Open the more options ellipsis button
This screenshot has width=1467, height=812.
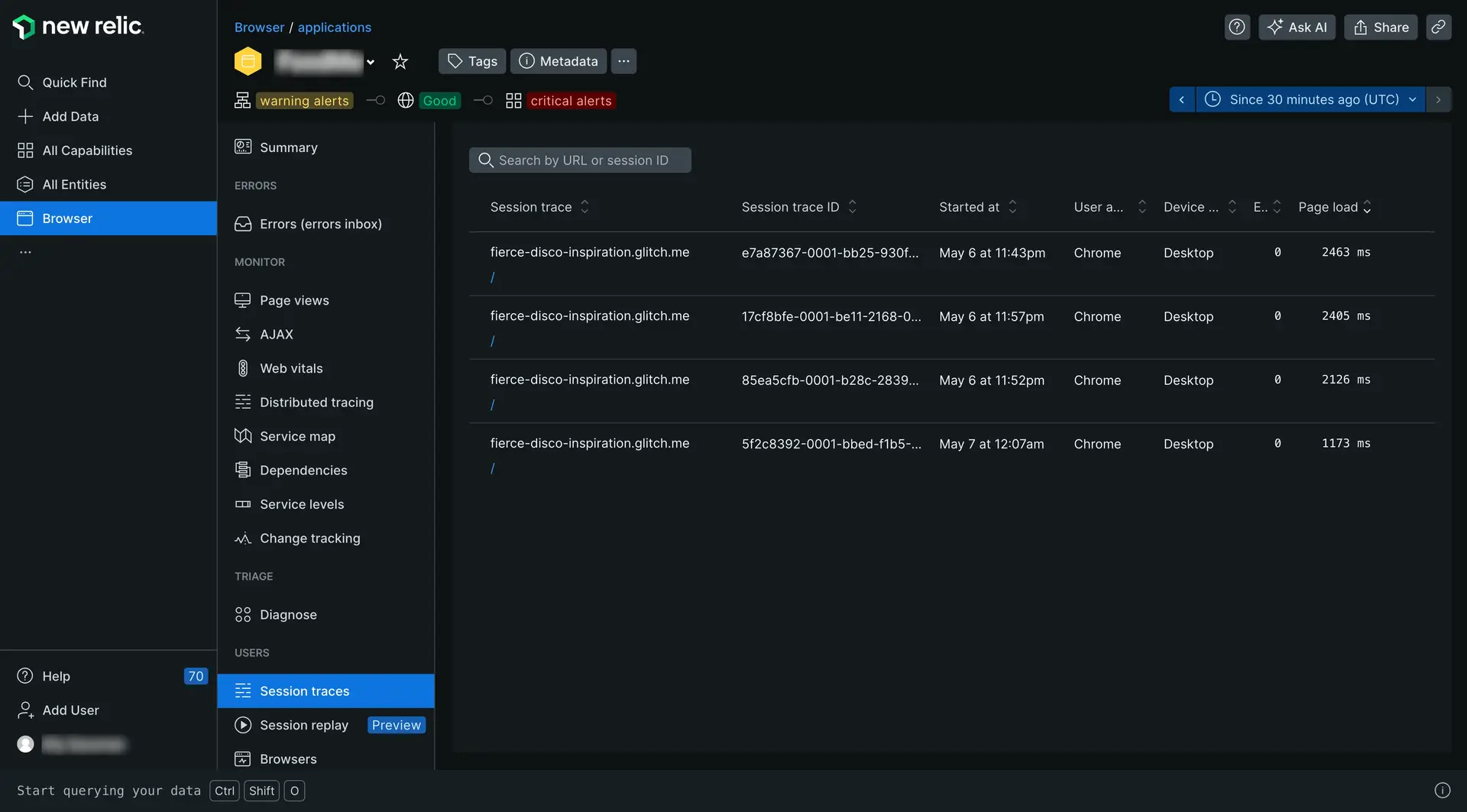tap(623, 61)
